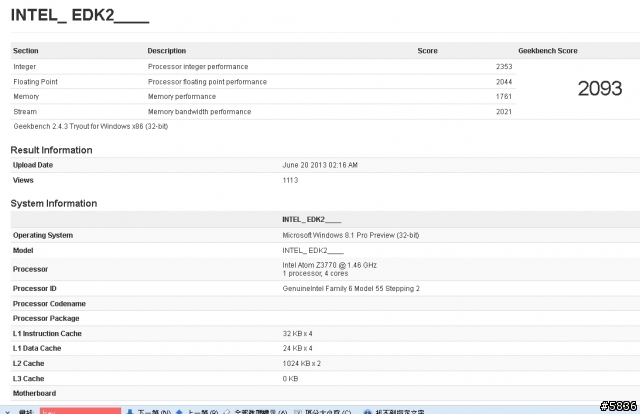Click the red find bar input field
640x414 pixels.
coord(80,411)
